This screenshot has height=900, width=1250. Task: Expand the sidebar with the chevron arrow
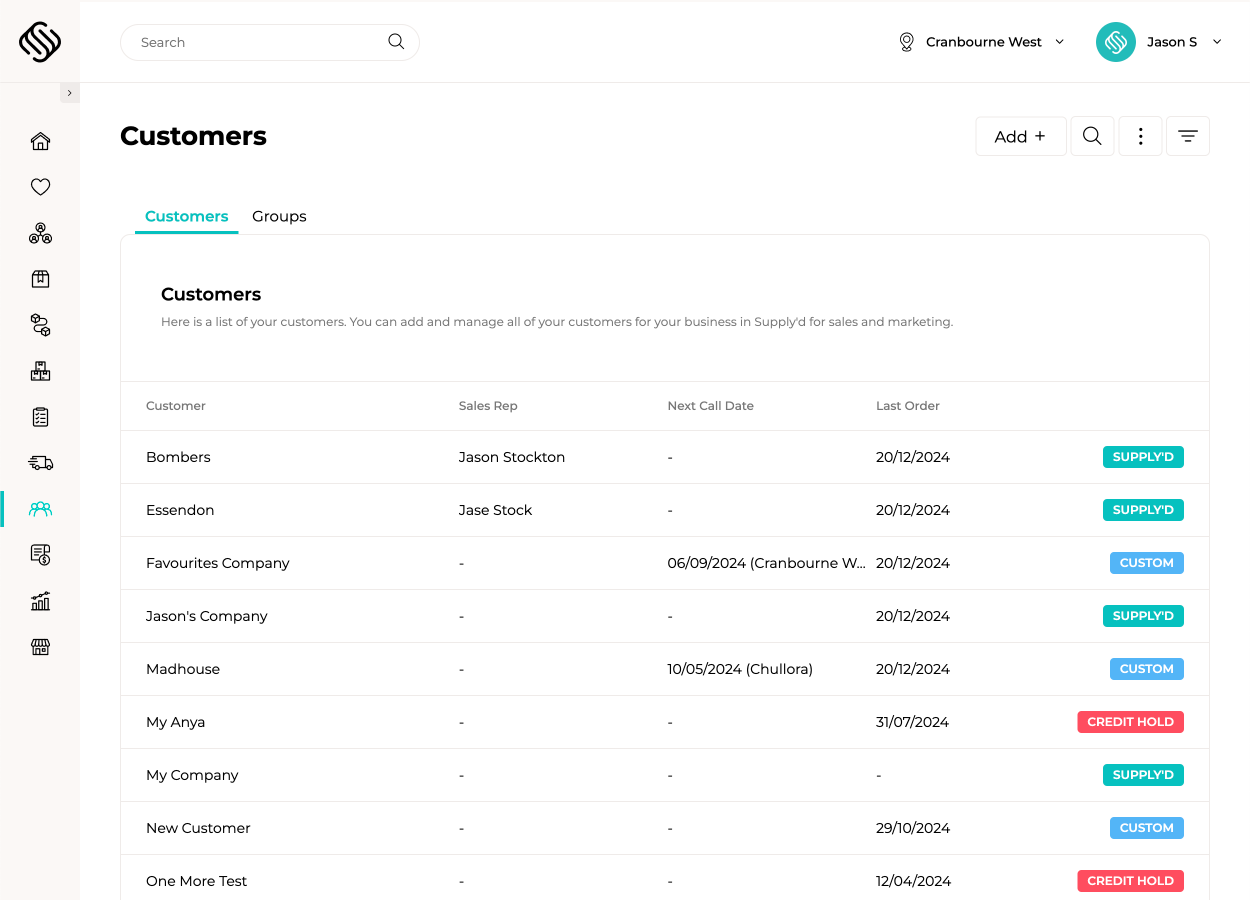pyautogui.click(x=69, y=91)
